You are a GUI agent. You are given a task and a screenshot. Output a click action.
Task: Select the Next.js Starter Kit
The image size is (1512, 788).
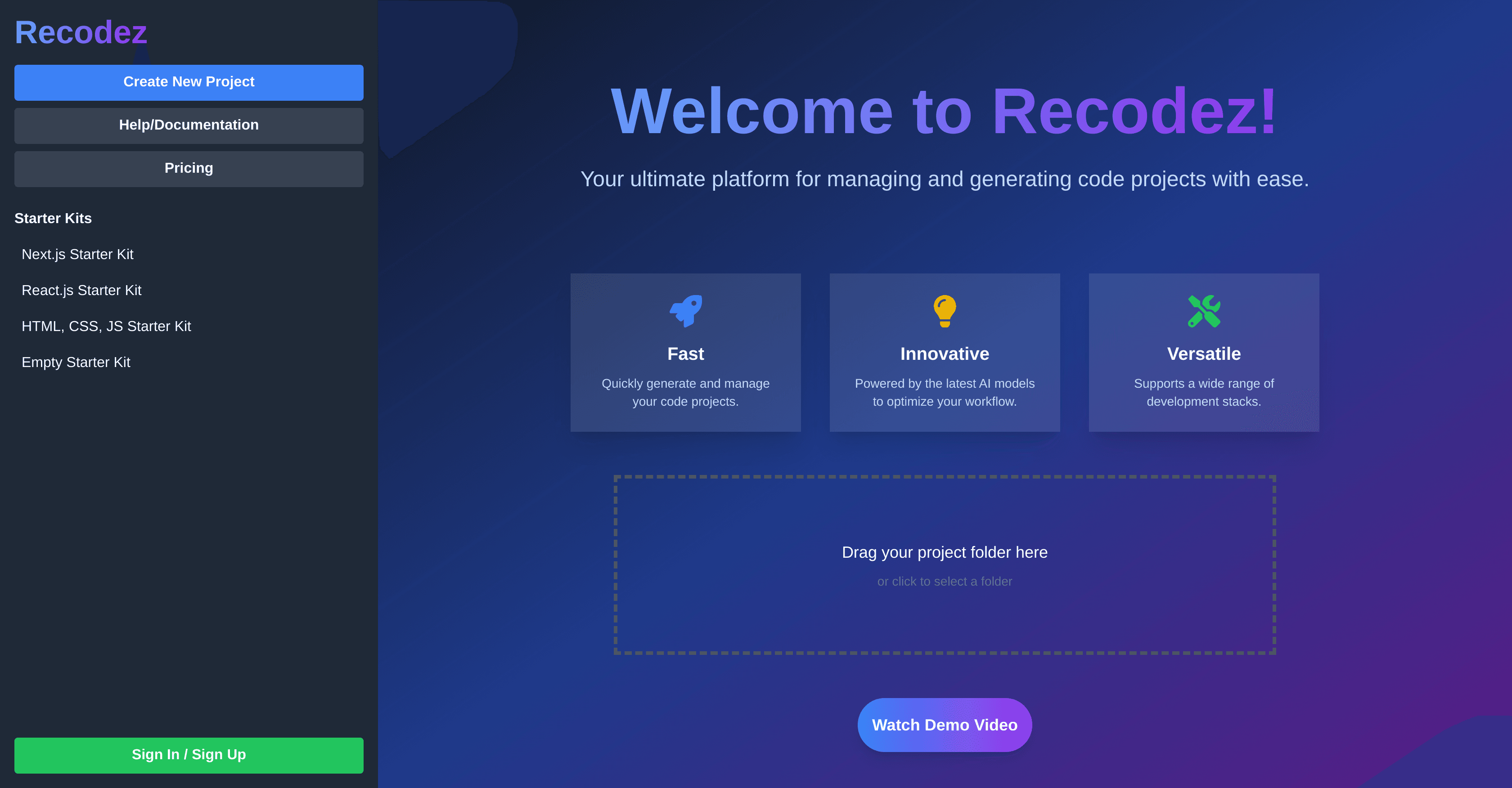click(77, 254)
